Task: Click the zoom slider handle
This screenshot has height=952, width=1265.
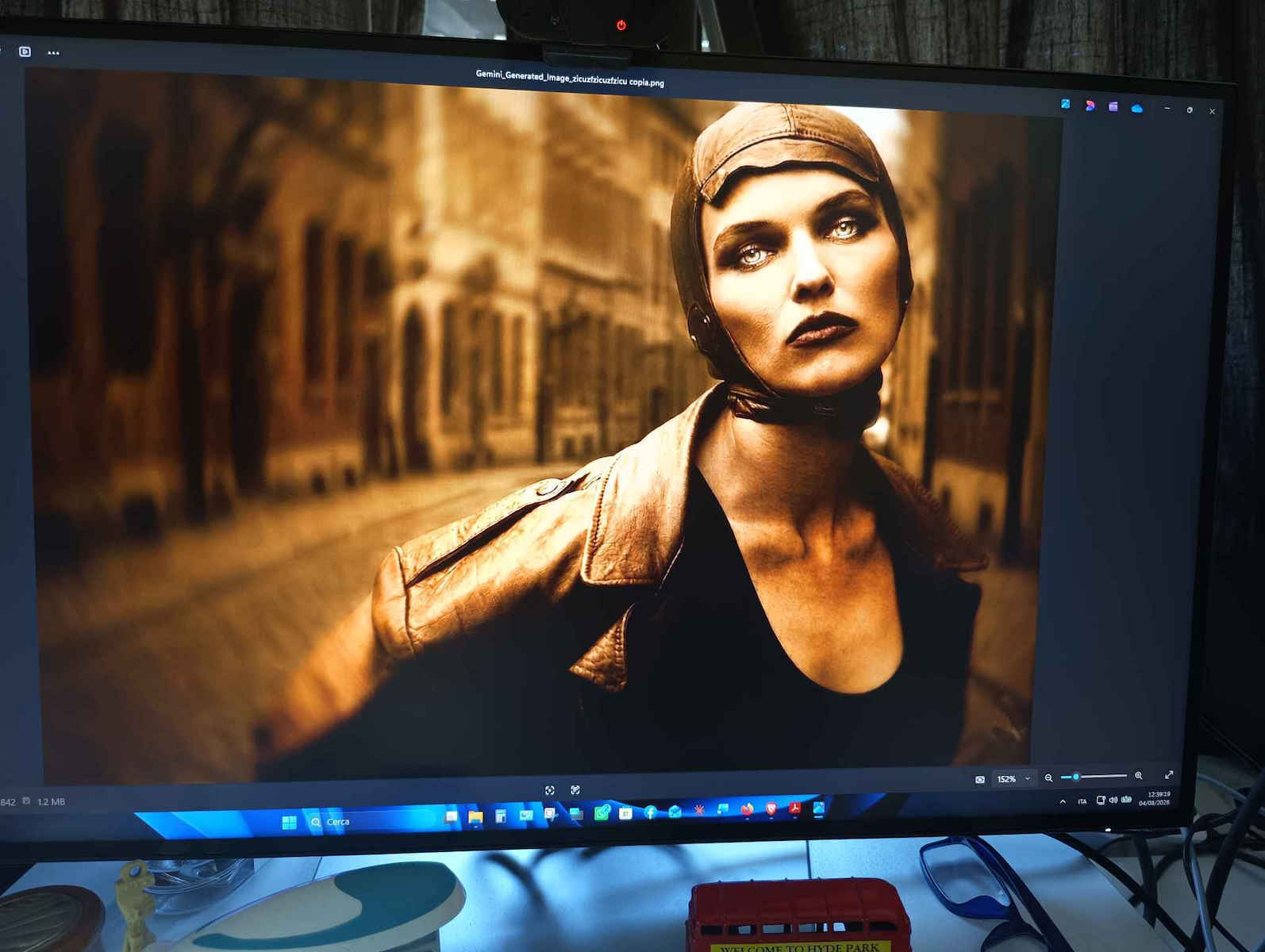Action: [x=1076, y=777]
